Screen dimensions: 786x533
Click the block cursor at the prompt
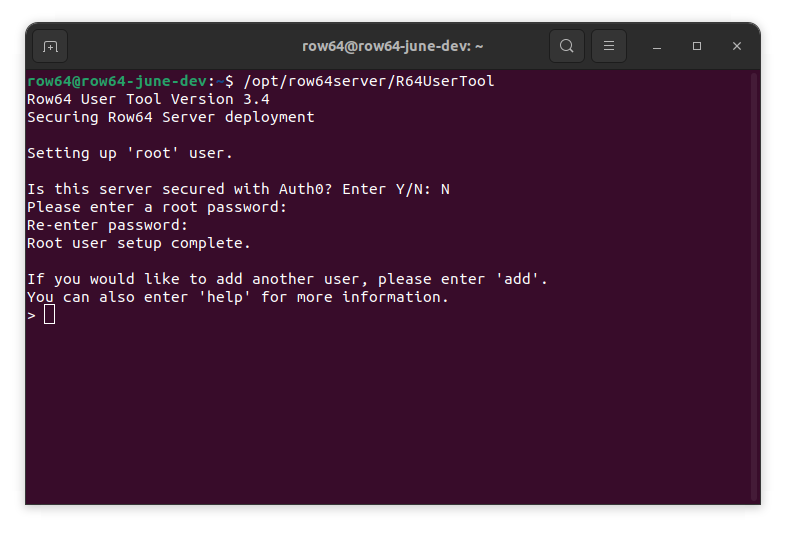50,315
